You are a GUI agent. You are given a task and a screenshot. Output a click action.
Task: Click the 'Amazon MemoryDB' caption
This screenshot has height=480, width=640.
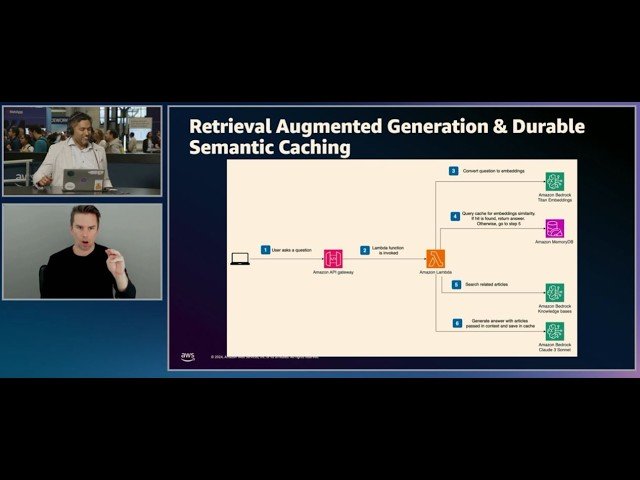pos(554,242)
